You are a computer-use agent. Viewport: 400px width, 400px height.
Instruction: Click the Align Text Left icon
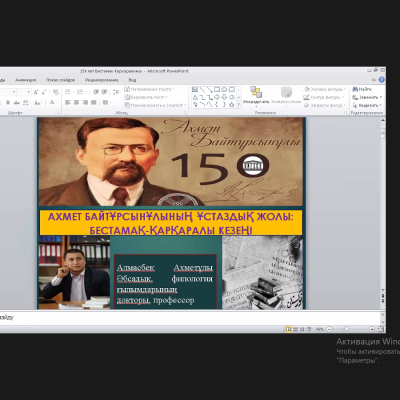click(x=68, y=103)
